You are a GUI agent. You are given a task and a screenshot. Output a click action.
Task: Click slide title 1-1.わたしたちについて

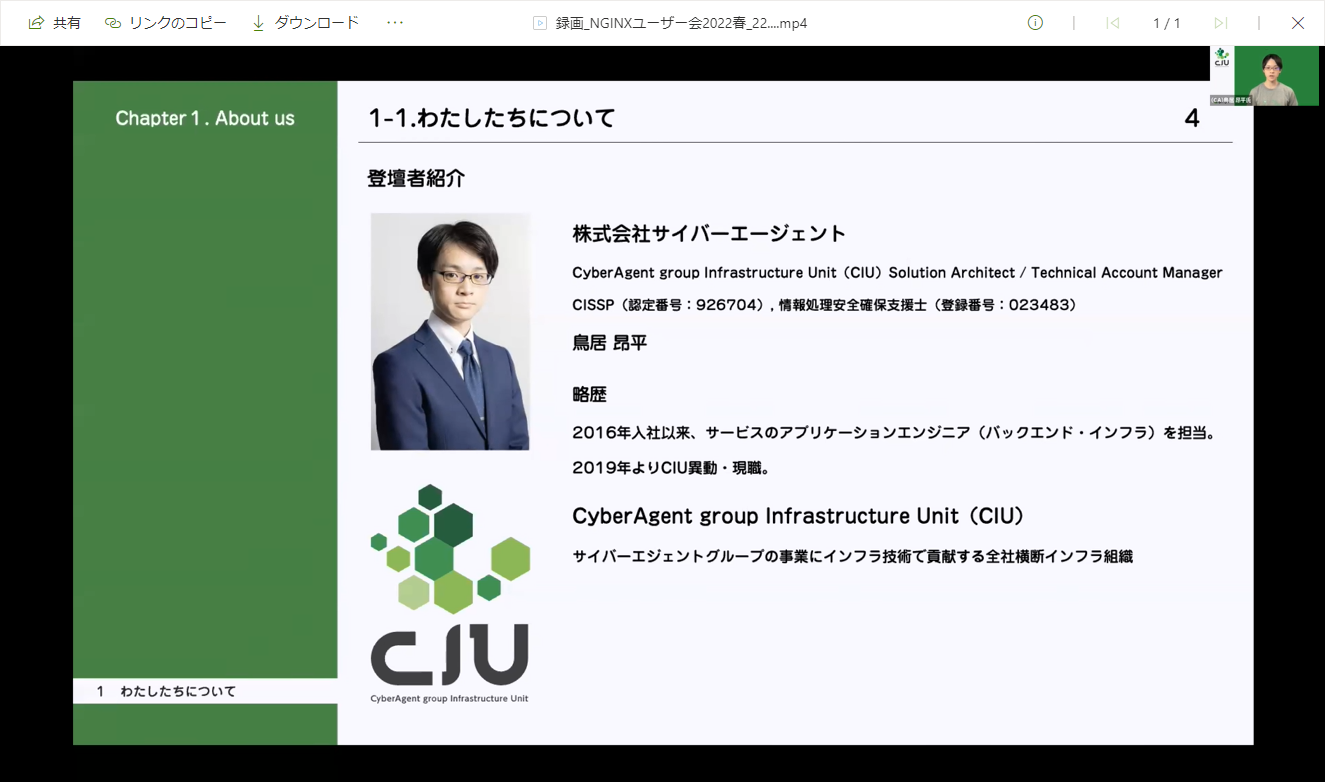pyautogui.click(x=492, y=118)
